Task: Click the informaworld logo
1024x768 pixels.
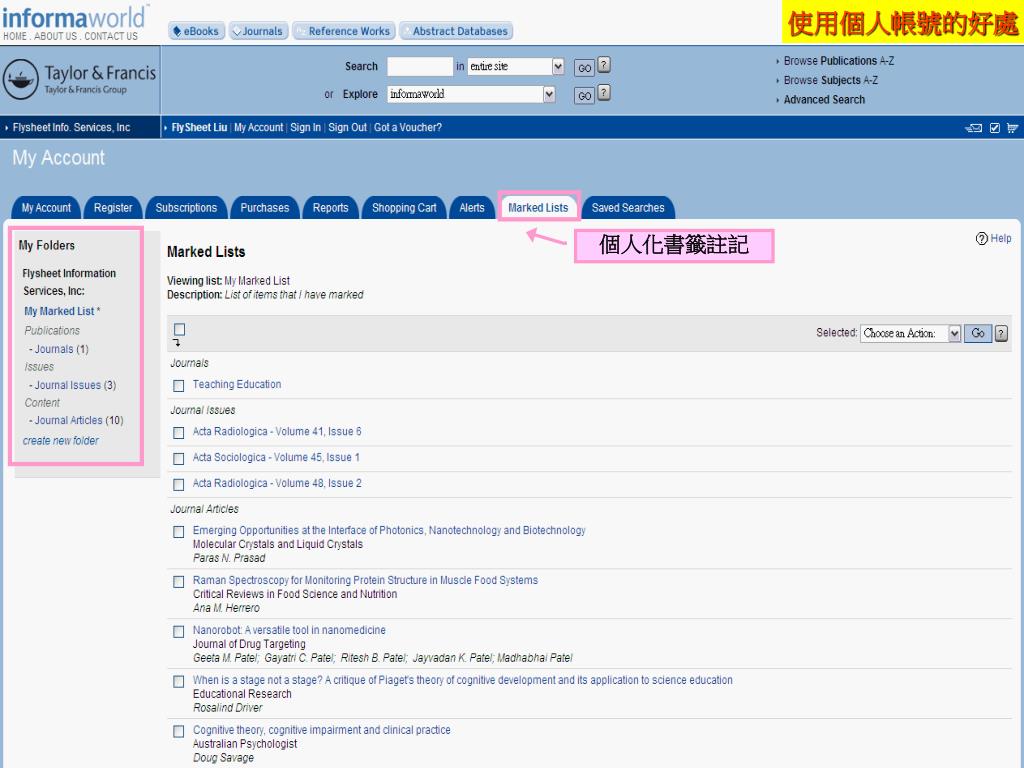Action: [74, 18]
